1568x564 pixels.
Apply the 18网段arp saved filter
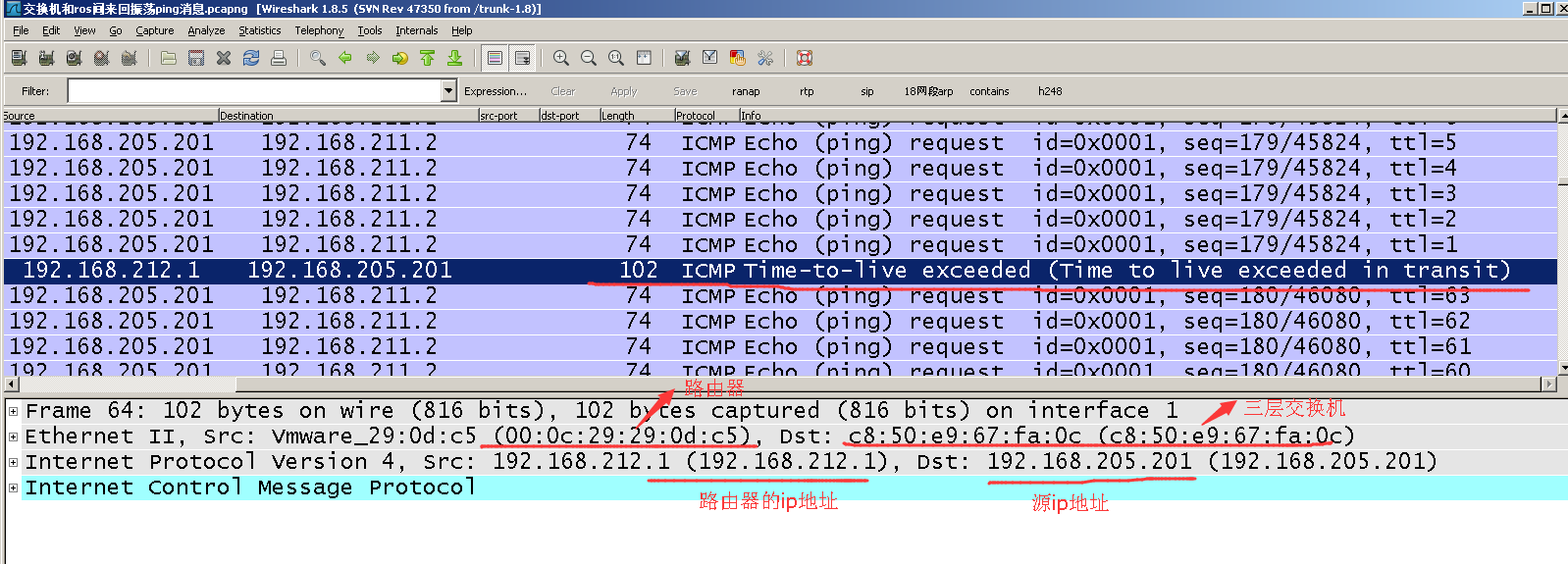point(928,91)
